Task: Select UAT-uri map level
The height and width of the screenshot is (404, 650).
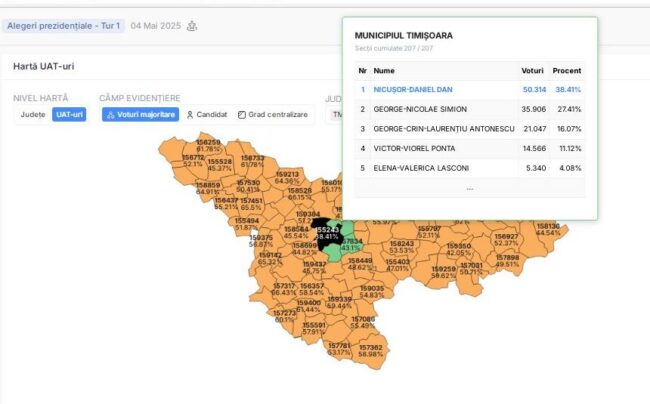Action: coord(69,115)
